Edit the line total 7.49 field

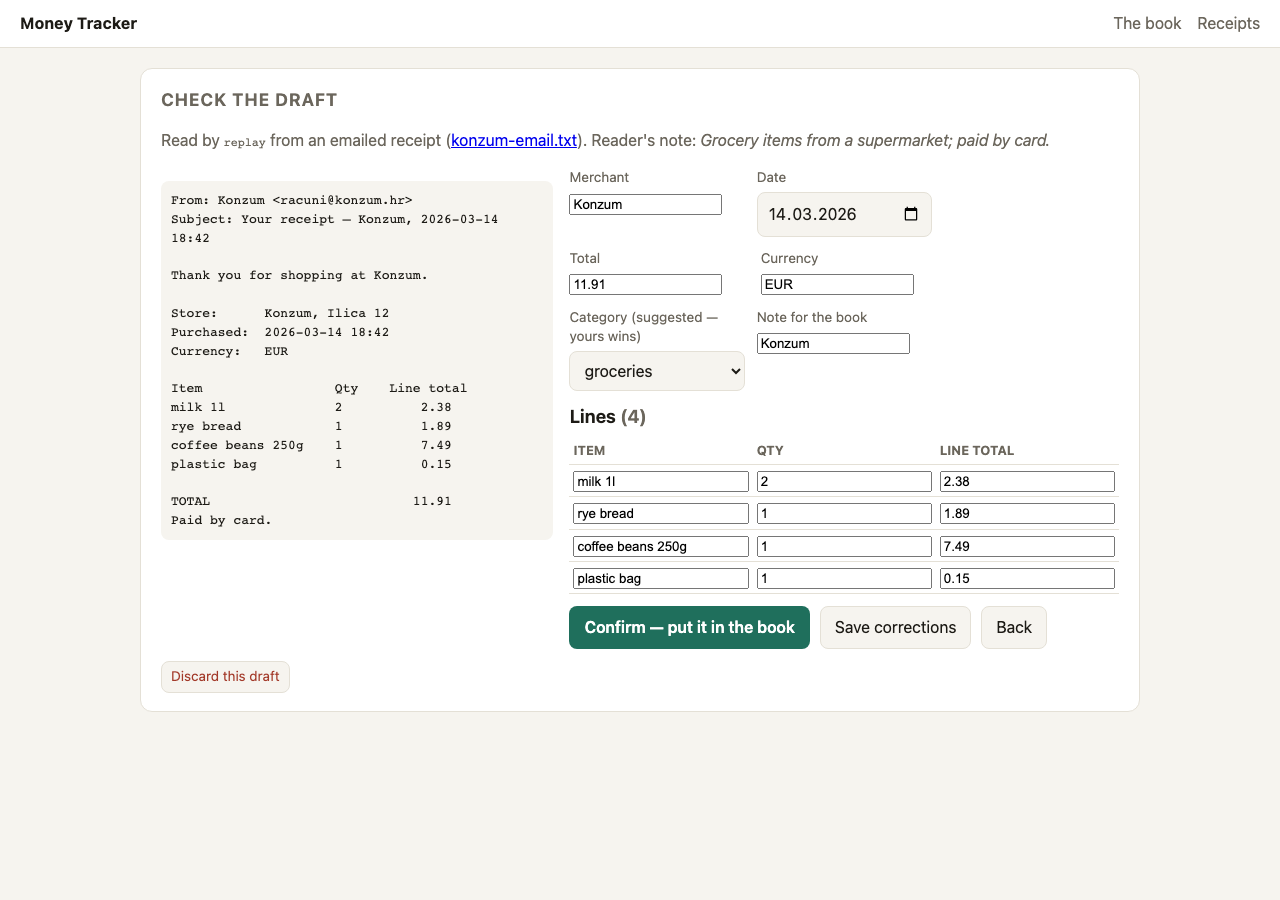pos(1027,546)
